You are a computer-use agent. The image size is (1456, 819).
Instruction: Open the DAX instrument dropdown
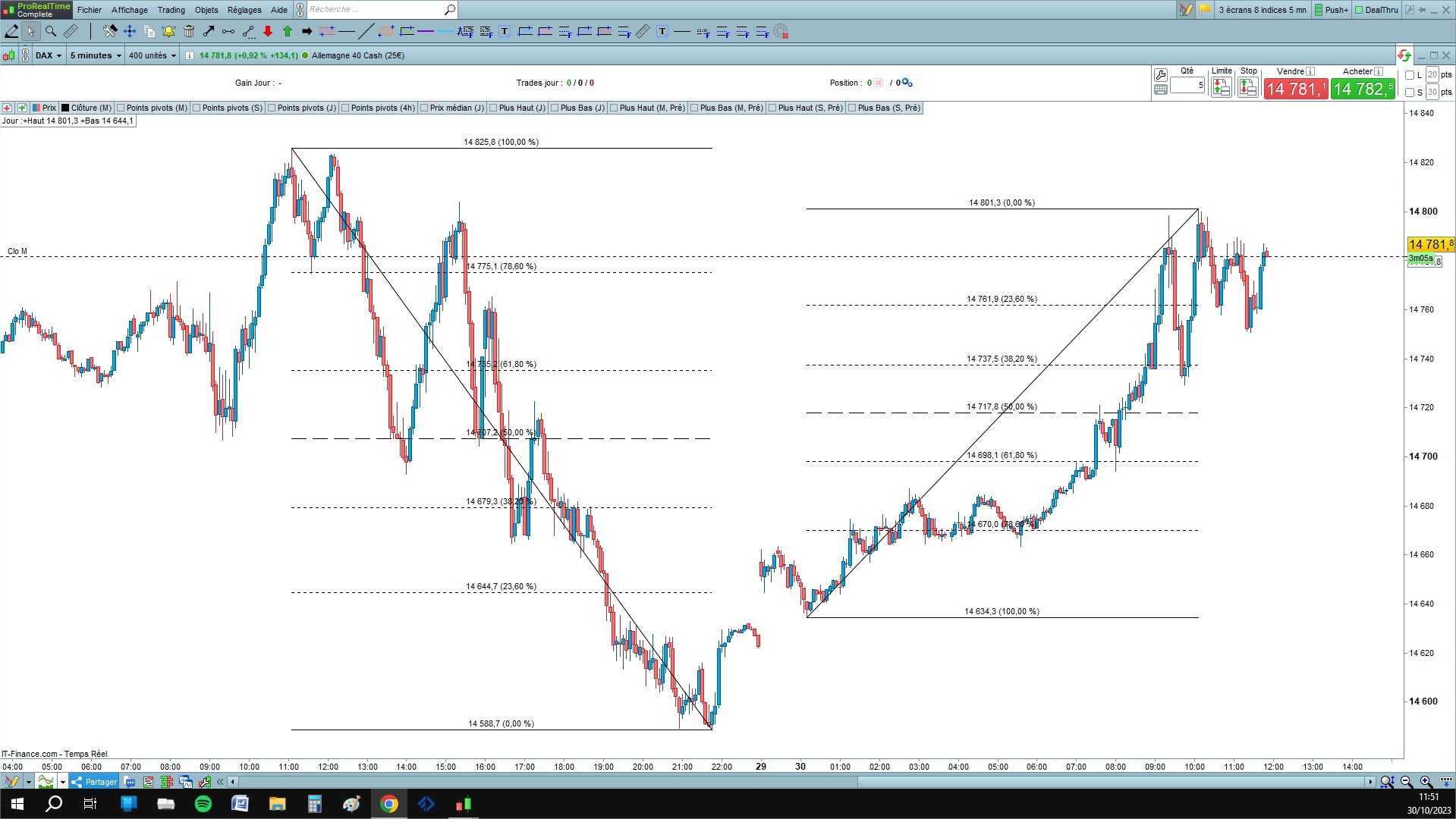(49, 55)
